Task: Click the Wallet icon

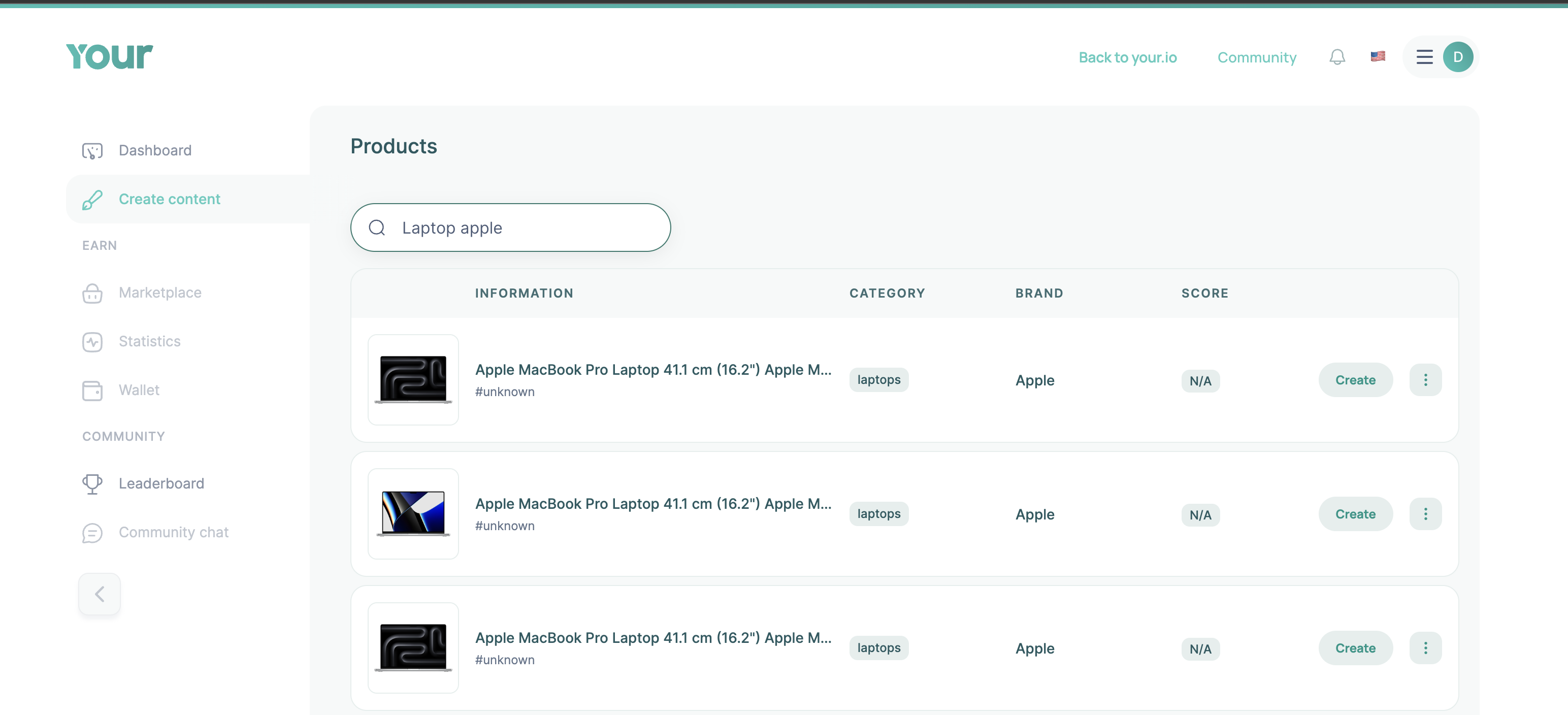Action: click(92, 390)
